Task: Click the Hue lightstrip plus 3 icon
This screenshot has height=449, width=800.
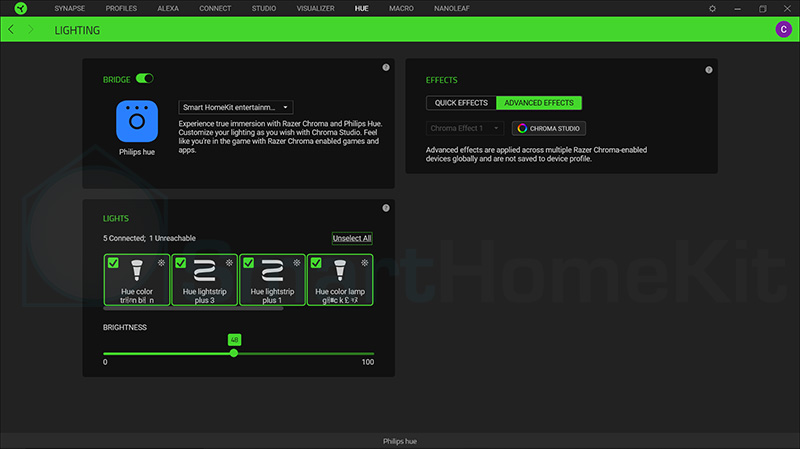Action: 205,270
